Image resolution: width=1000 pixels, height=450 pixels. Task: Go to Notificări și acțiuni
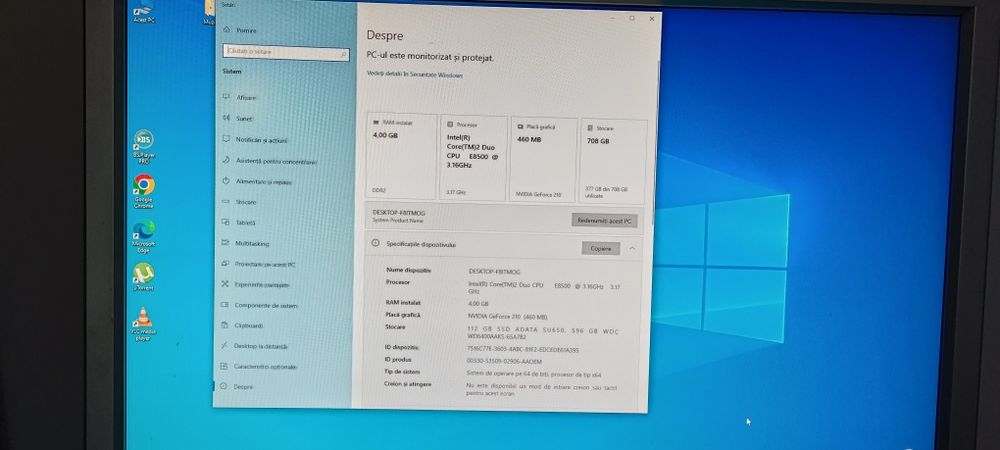tap(261, 140)
